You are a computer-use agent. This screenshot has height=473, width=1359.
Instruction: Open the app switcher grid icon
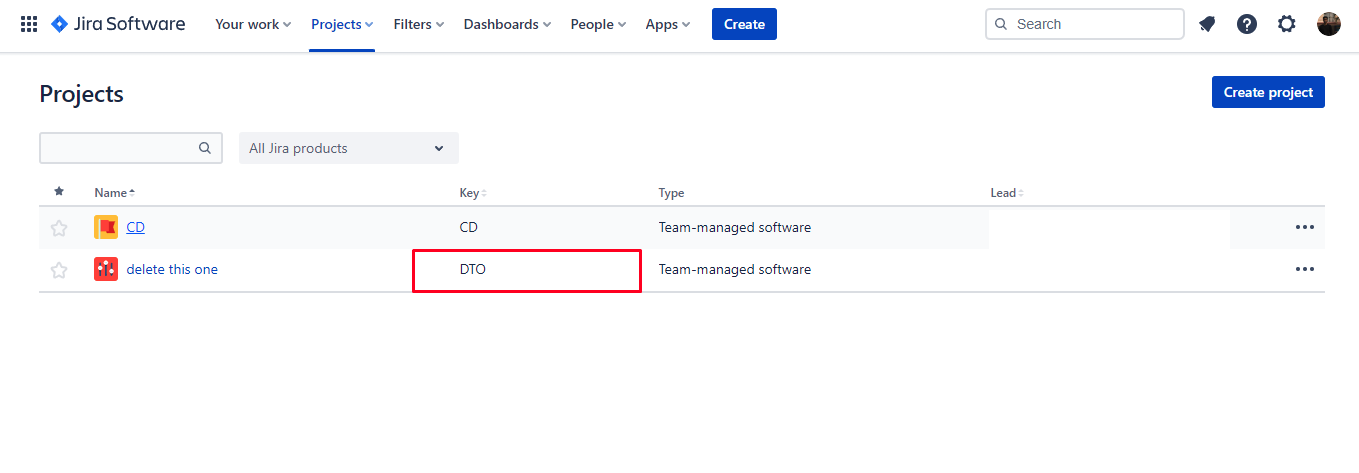click(29, 24)
